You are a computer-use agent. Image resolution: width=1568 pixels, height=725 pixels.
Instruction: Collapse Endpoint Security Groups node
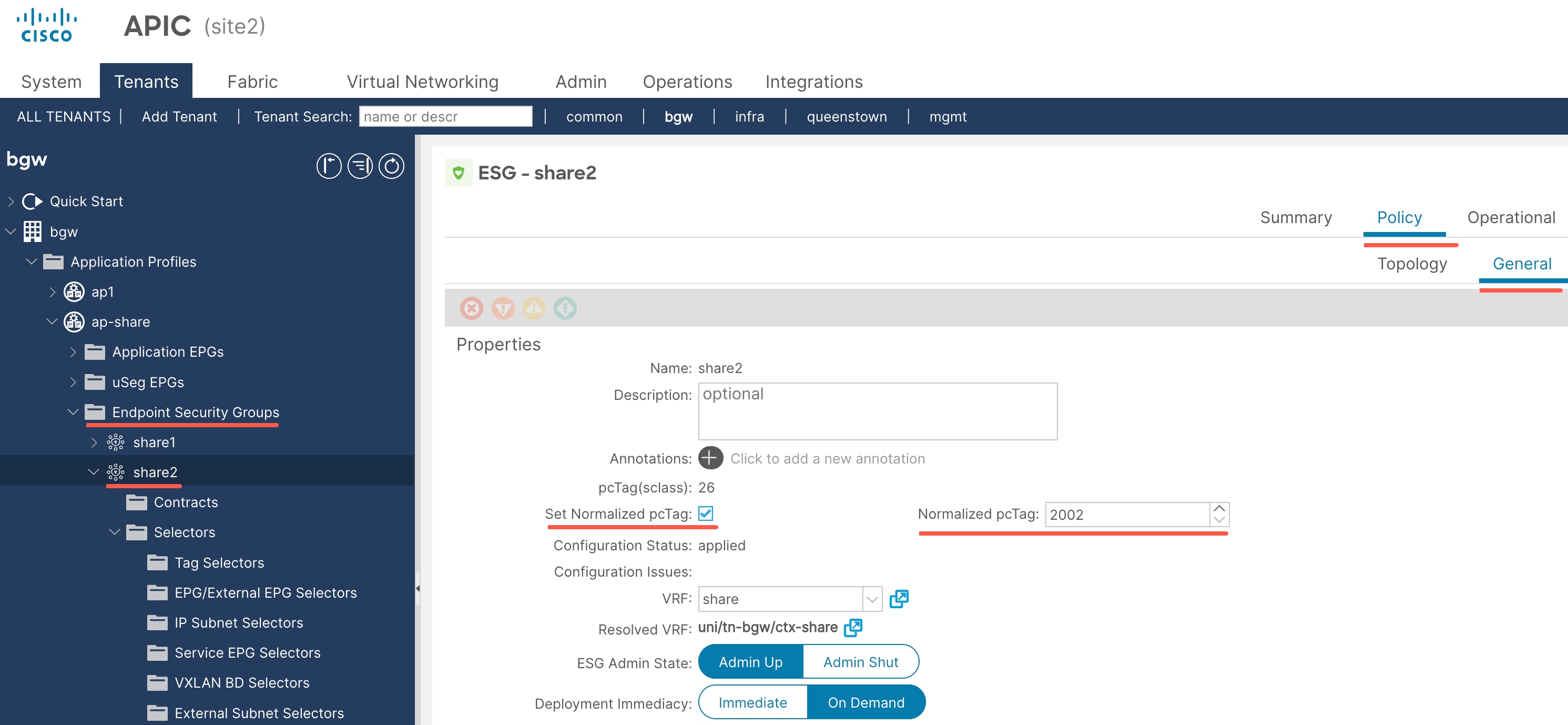tap(73, 412)
